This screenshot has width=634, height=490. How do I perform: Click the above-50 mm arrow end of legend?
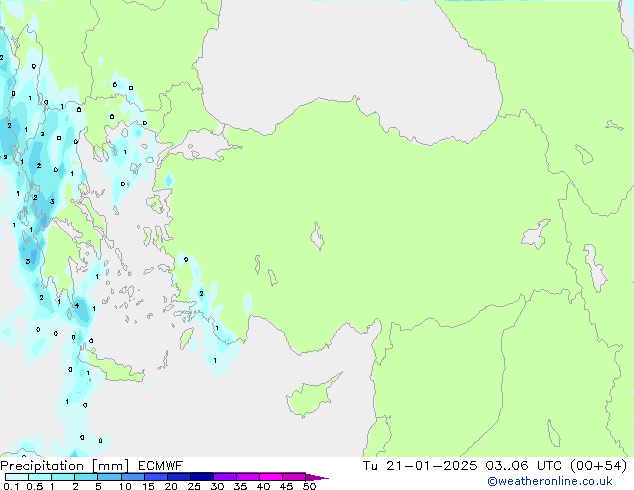(x=317, y=477)
